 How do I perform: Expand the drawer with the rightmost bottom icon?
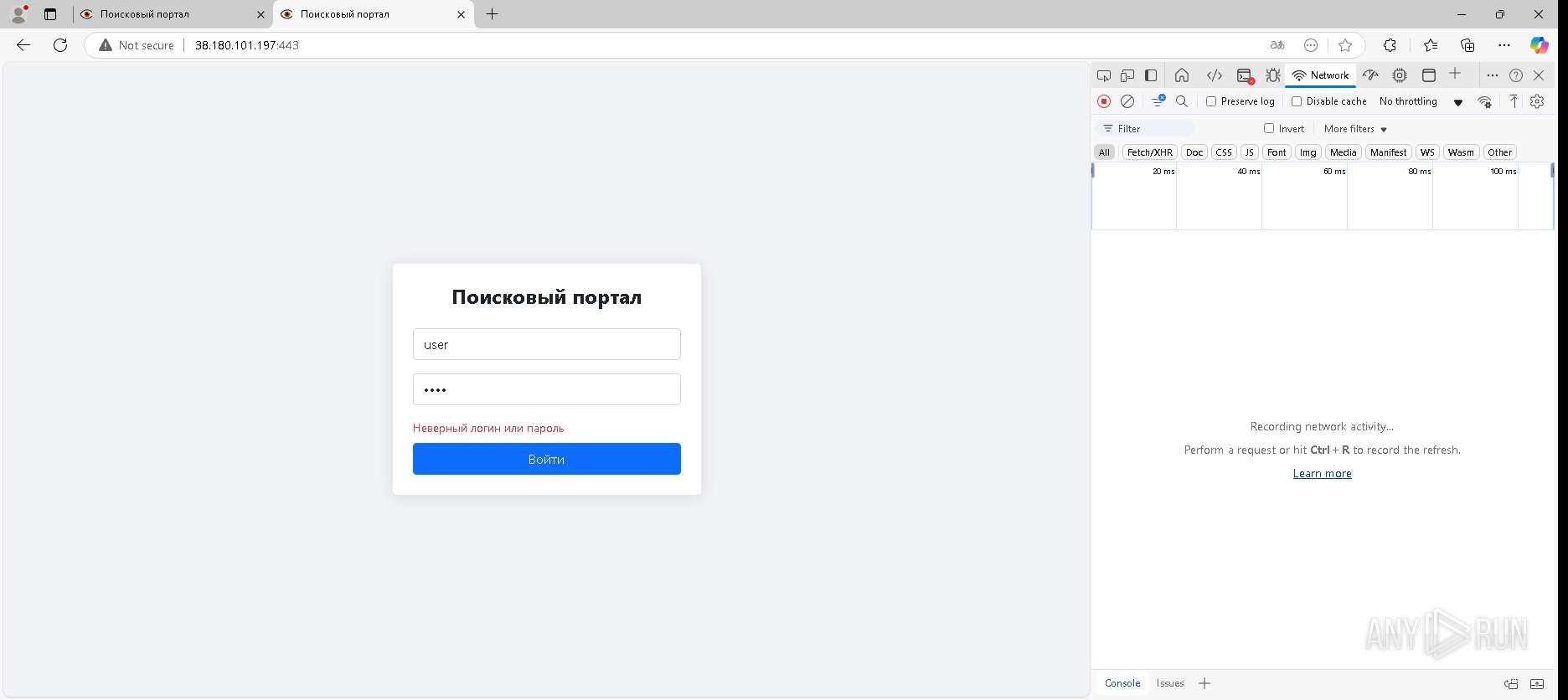1537,683
